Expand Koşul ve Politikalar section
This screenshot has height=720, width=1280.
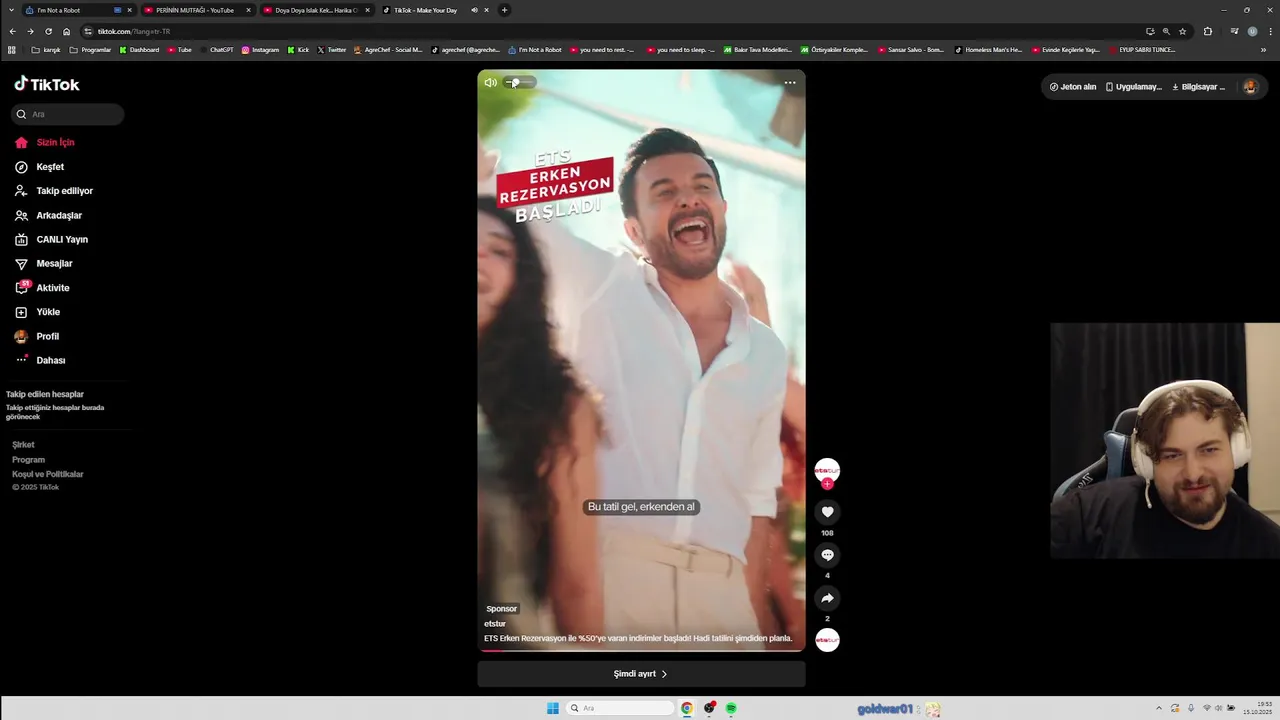(48, 474)
